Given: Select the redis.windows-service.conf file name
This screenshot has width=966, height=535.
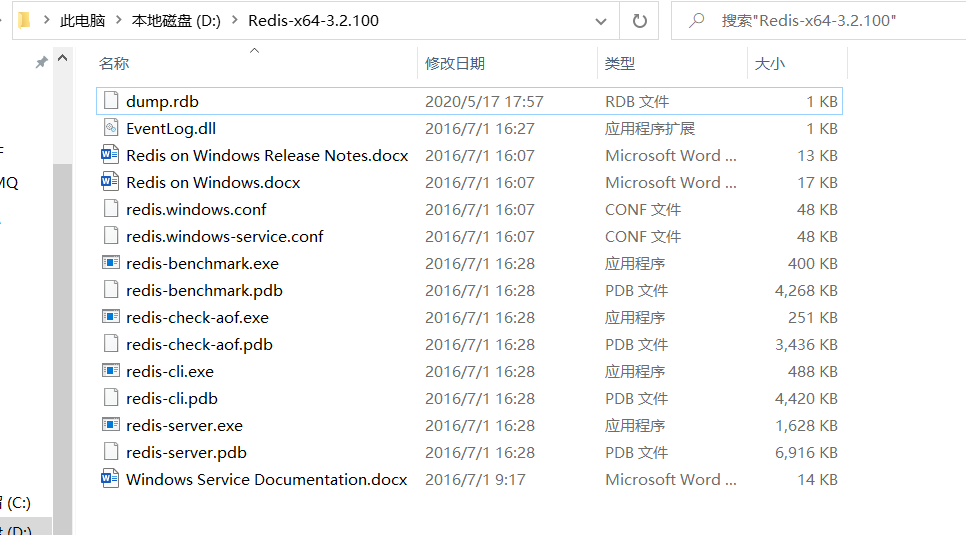Looking at the screenshot, I should (225, 237).
